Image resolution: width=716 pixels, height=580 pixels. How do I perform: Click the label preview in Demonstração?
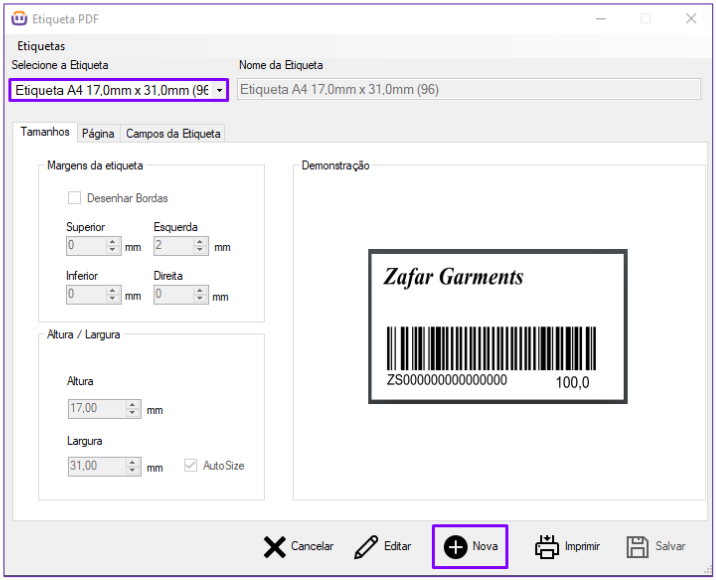(498, 326)
